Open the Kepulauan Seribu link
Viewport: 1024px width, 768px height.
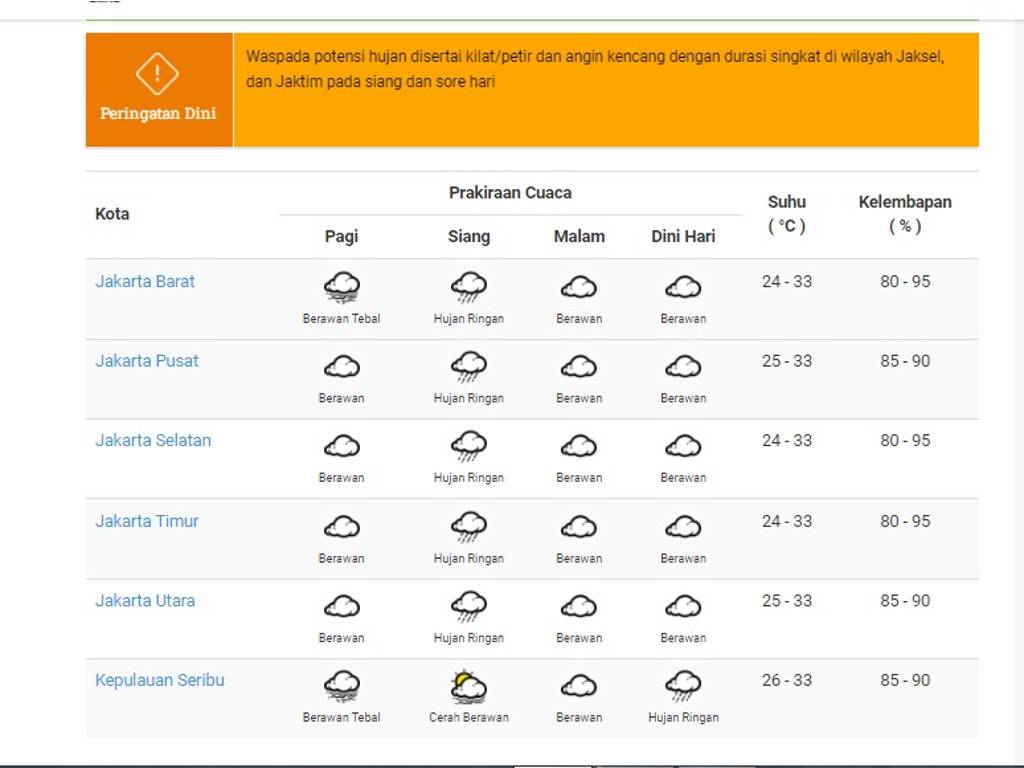pyautogui.click(x=160, y=680)
